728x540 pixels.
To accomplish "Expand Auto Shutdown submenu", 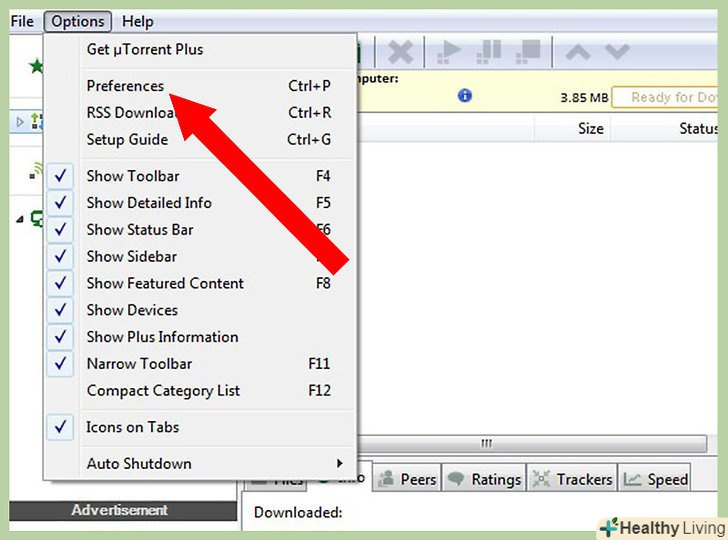I will pyautogui.click(x=201, y=463).
